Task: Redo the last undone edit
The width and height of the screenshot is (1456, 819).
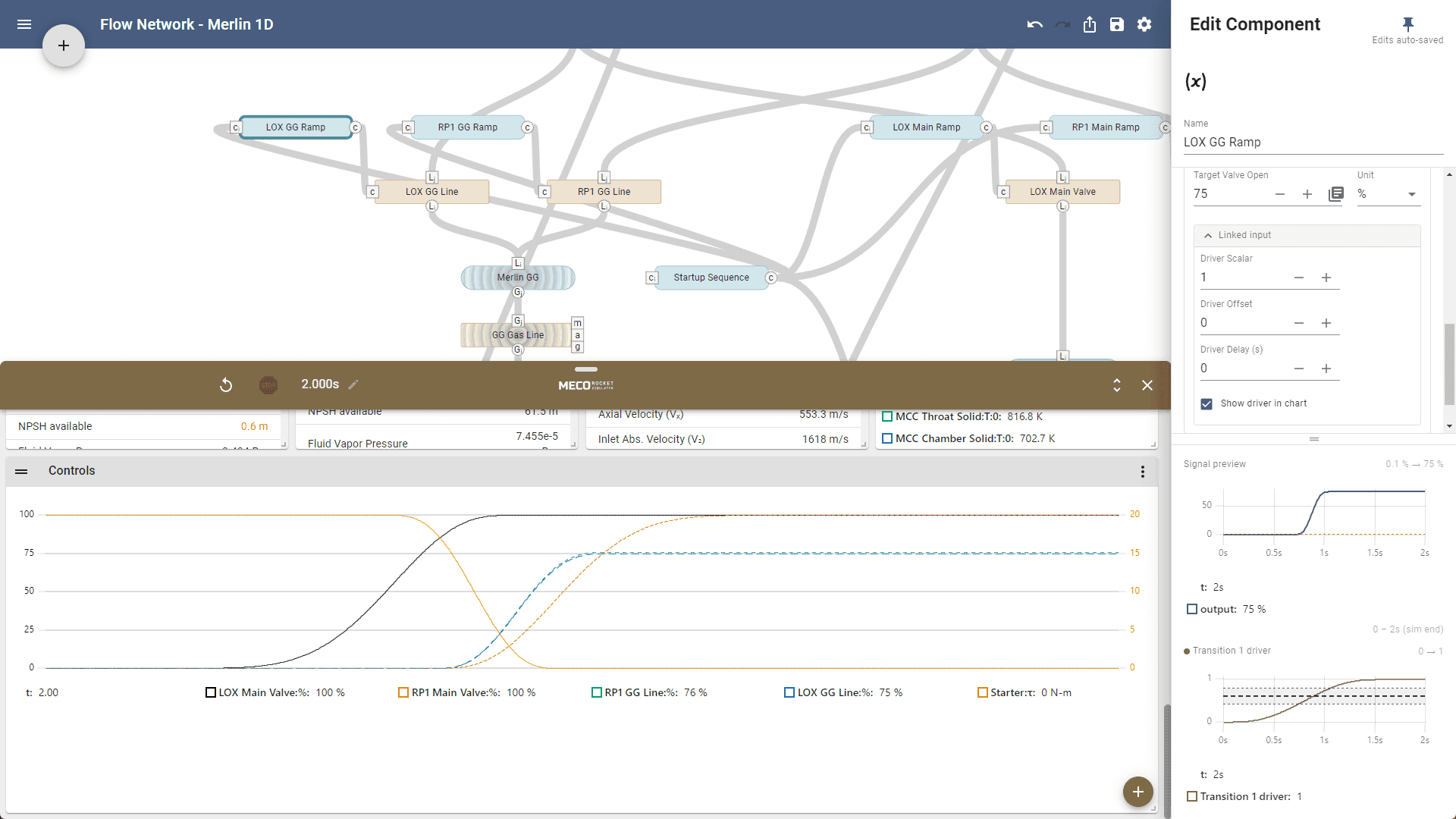Action: 1062,24
